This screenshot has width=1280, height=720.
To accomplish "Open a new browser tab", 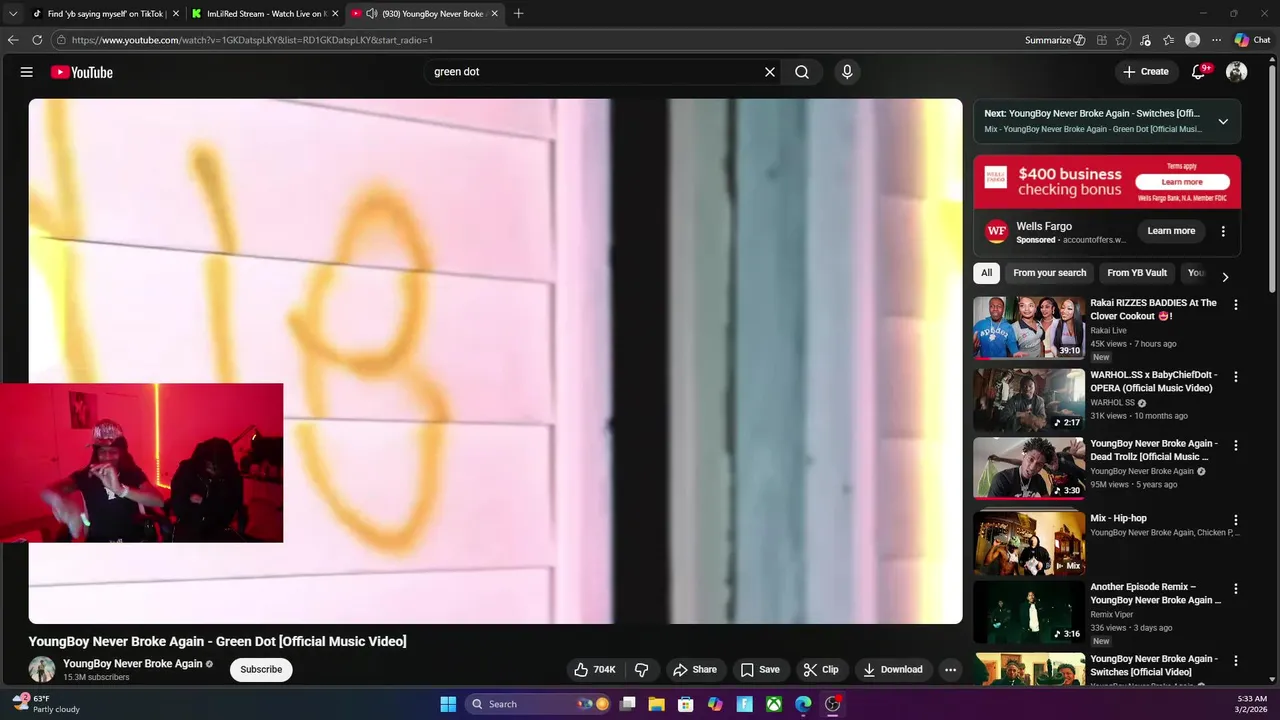I will [518, 14].
